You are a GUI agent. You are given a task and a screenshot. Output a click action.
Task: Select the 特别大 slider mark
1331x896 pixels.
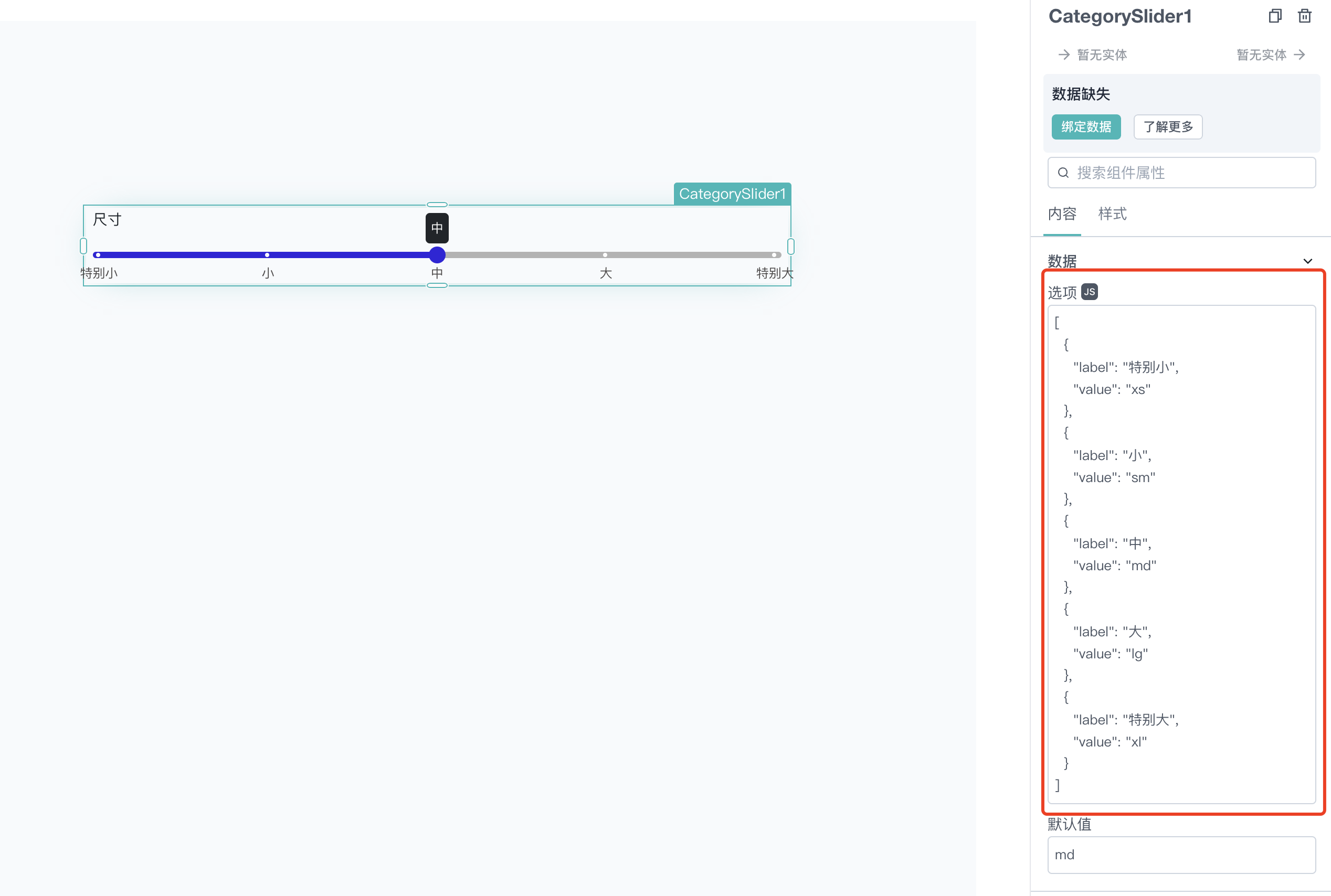click(x=774, y=255)
